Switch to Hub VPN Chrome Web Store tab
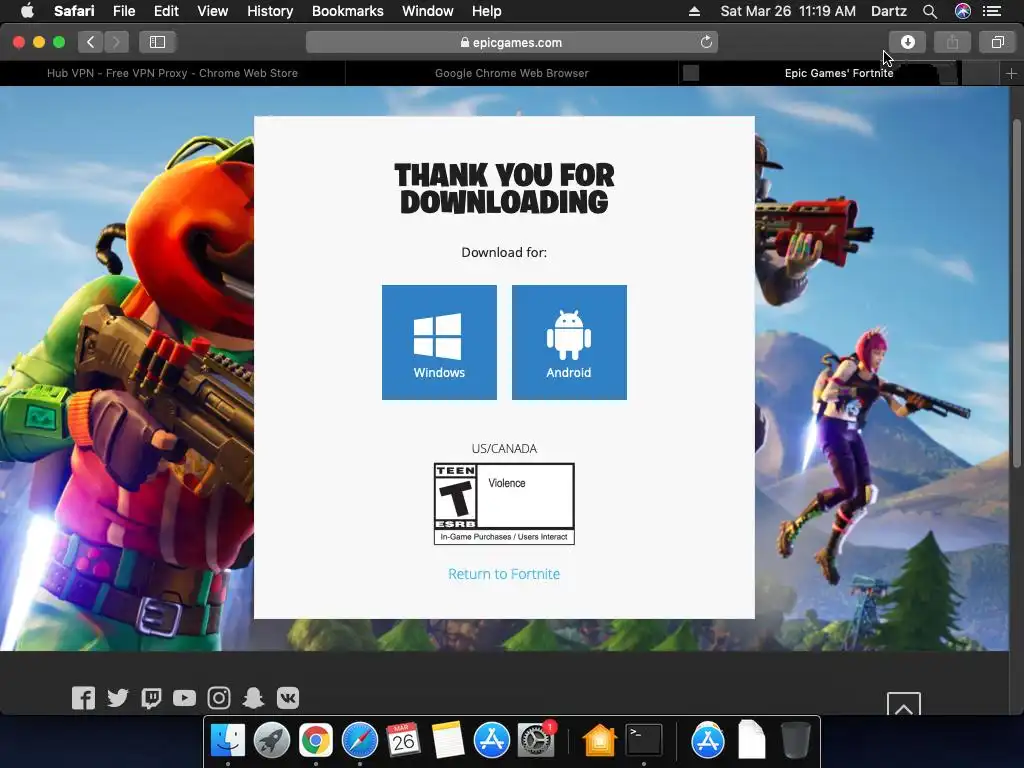1024x768 pixels. [172, 73]
